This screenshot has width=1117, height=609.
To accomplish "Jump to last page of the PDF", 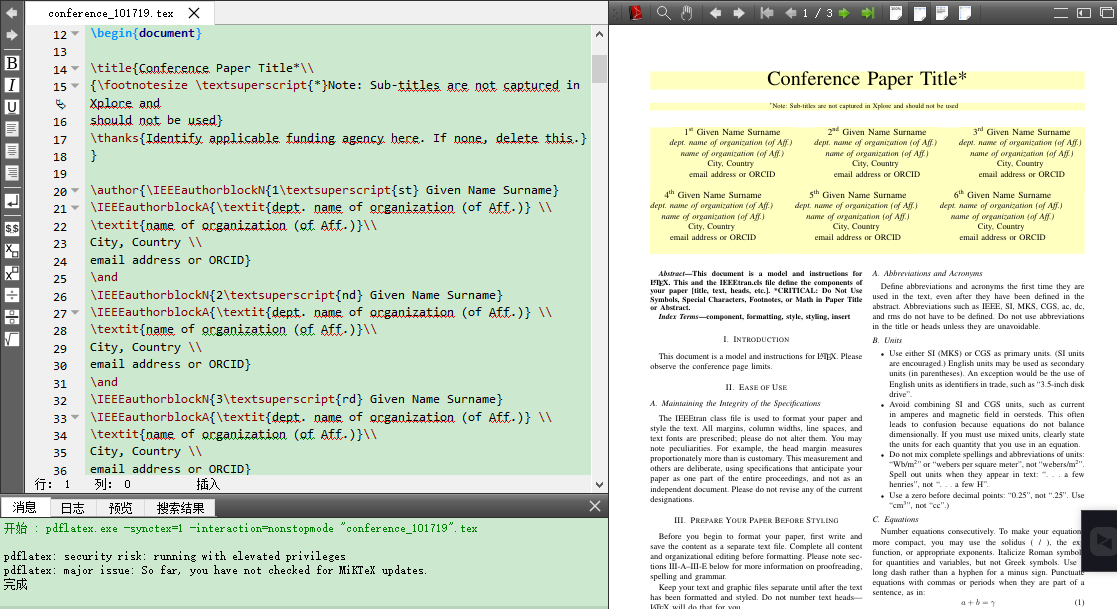I will tap(867, 13).
